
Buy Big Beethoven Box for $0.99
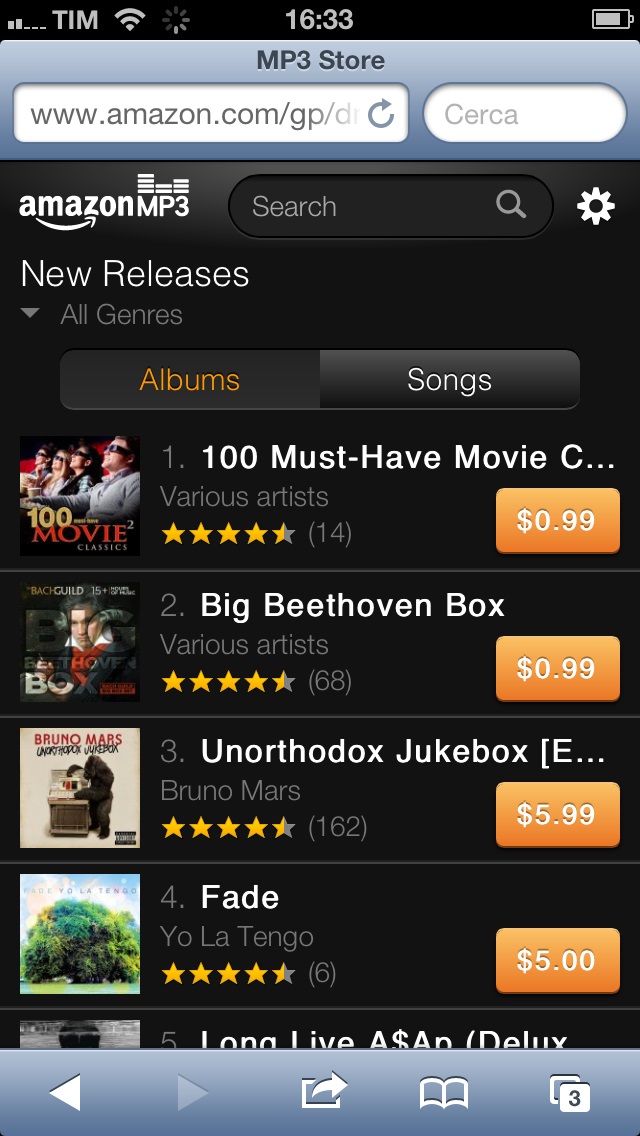pyautogui.click(x=557, y=668)
